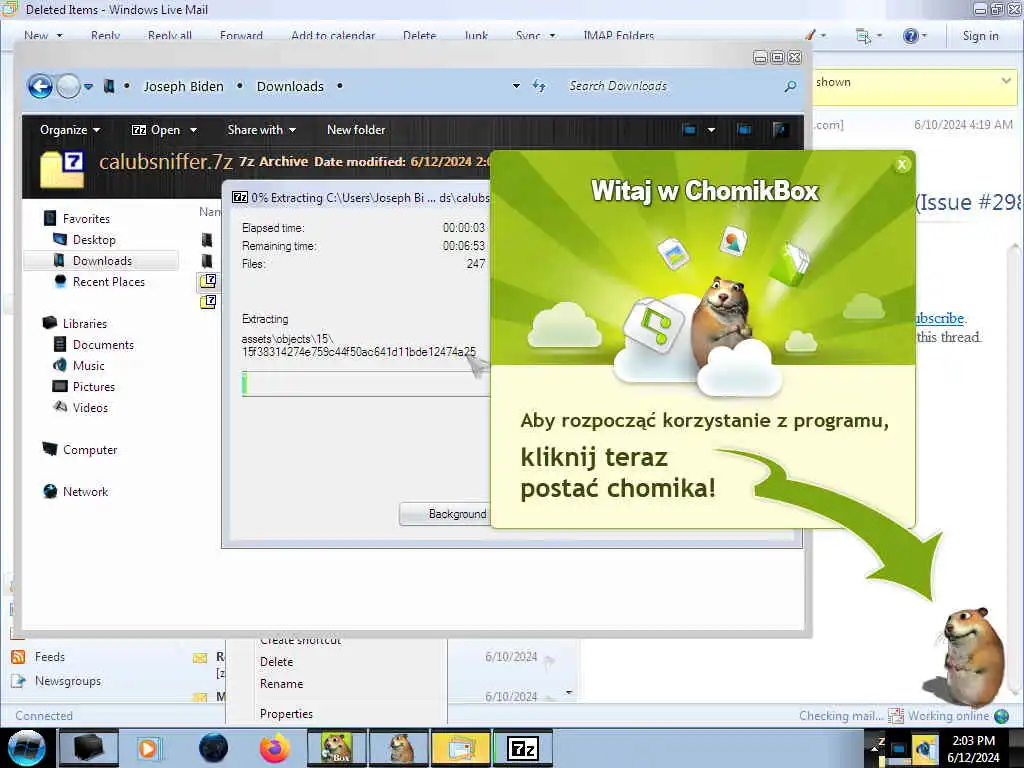Click Forward in Windows Live Mail toolbar

coord(241,35)
